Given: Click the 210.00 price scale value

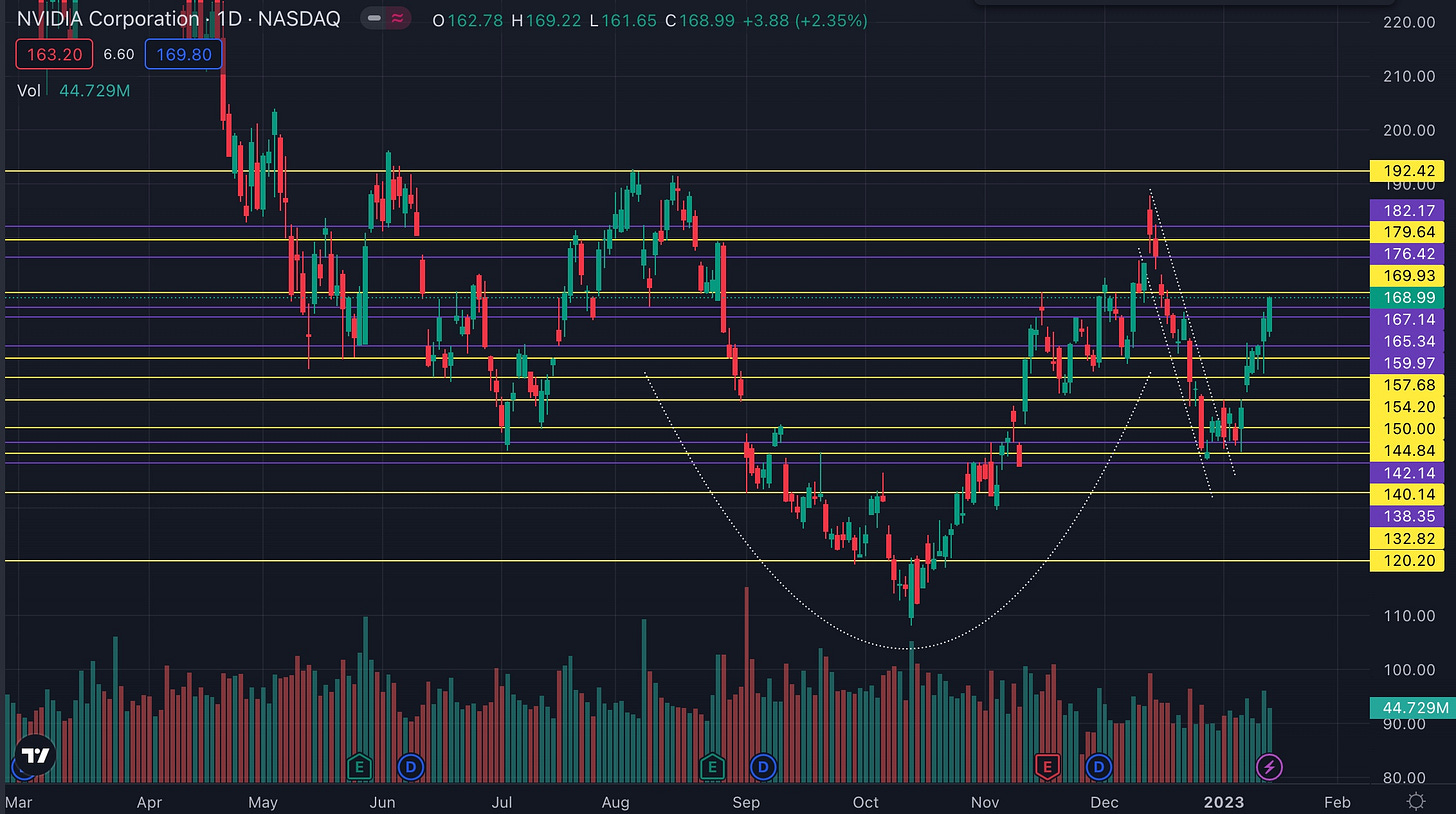Looking at the screenshot, I should (1408, 76).
